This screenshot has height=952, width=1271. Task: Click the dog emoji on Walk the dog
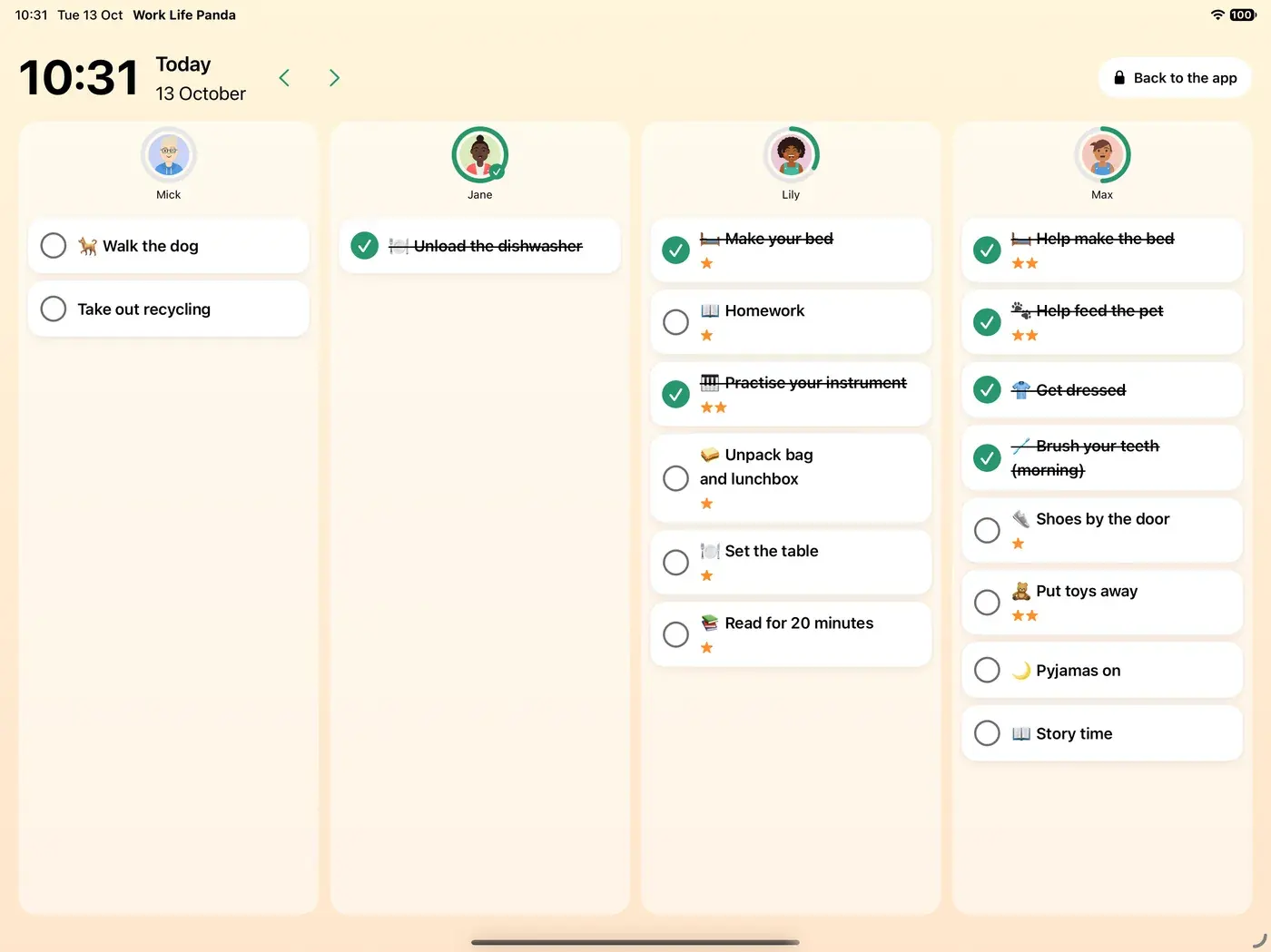tap(87, 246)
